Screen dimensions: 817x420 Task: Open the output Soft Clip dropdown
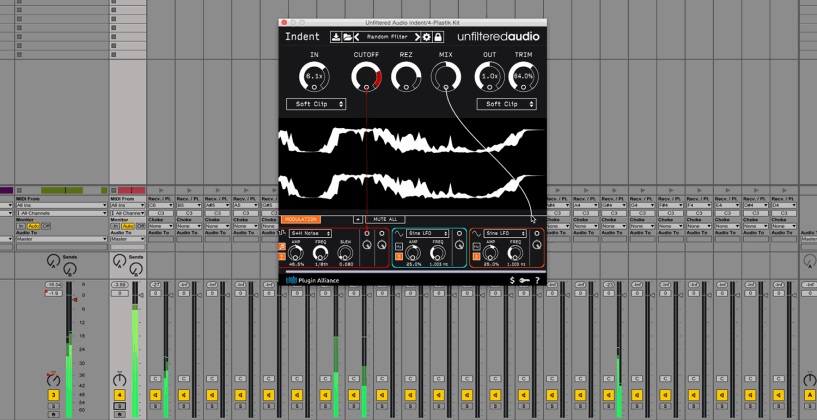pos(506,104)
